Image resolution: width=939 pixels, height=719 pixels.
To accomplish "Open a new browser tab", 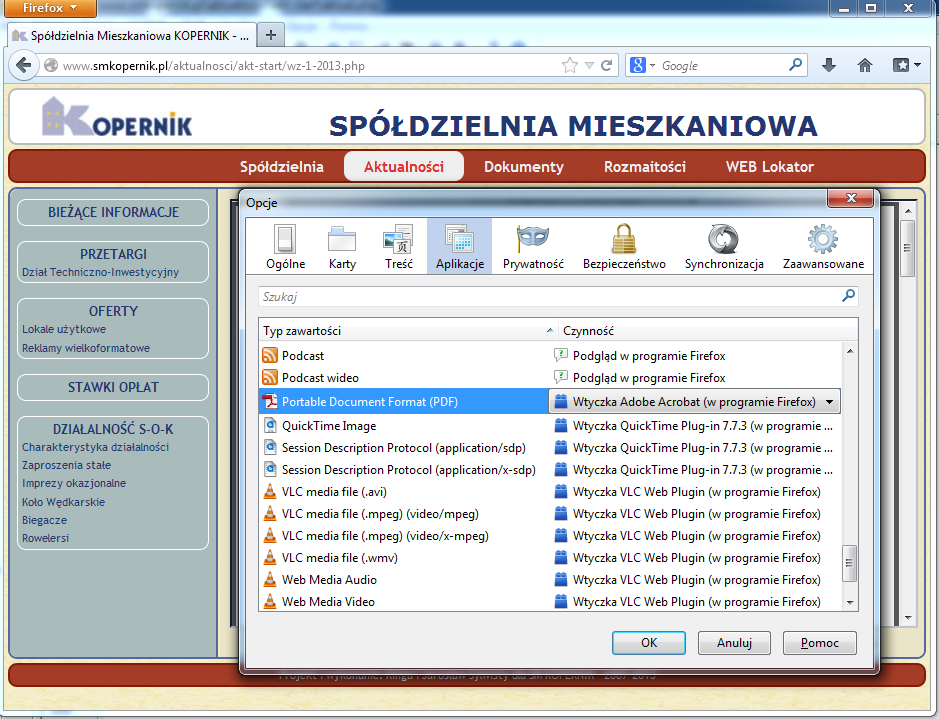I will (270, 35).
